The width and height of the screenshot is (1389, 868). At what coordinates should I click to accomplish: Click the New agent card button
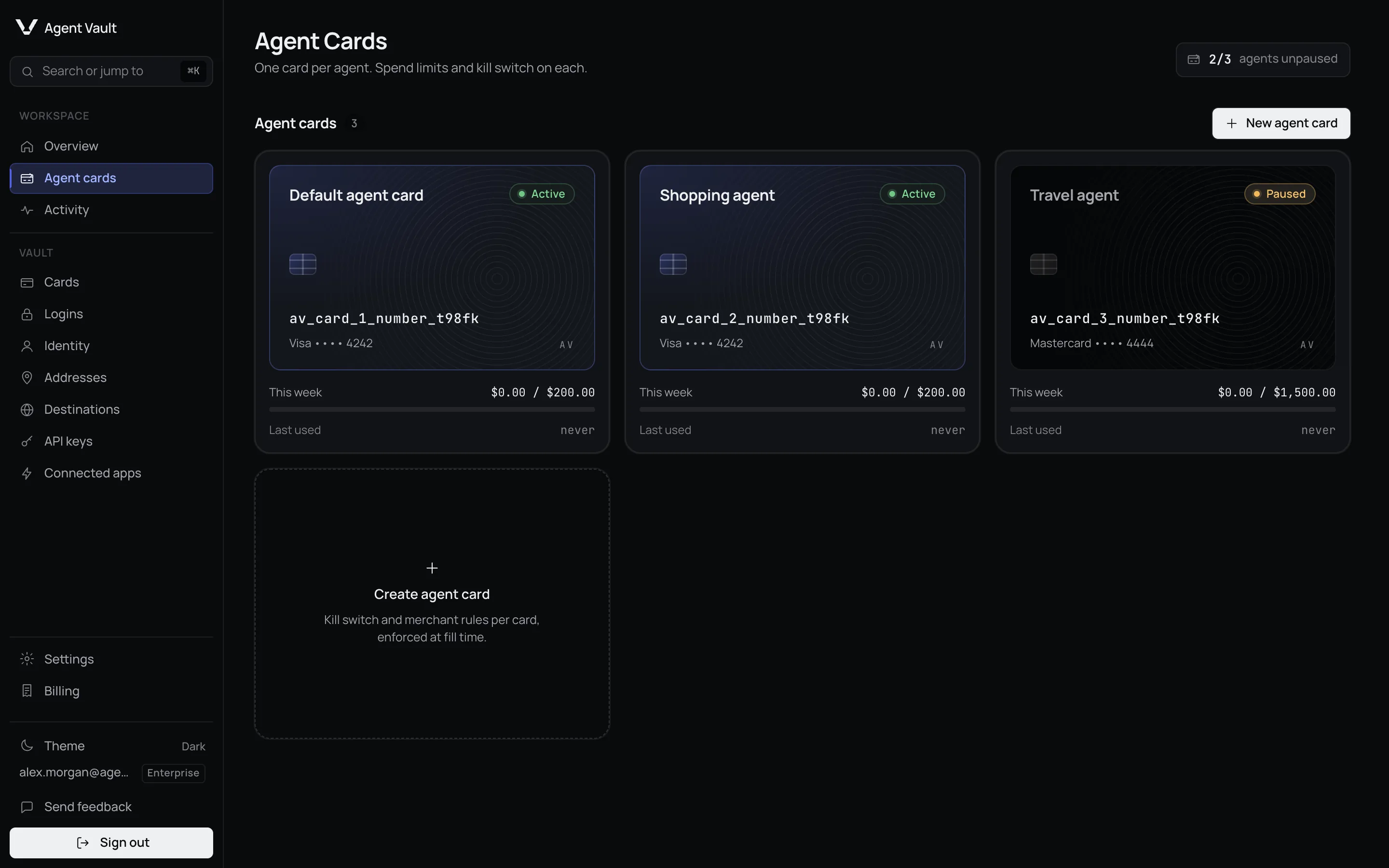[1281, 123]
